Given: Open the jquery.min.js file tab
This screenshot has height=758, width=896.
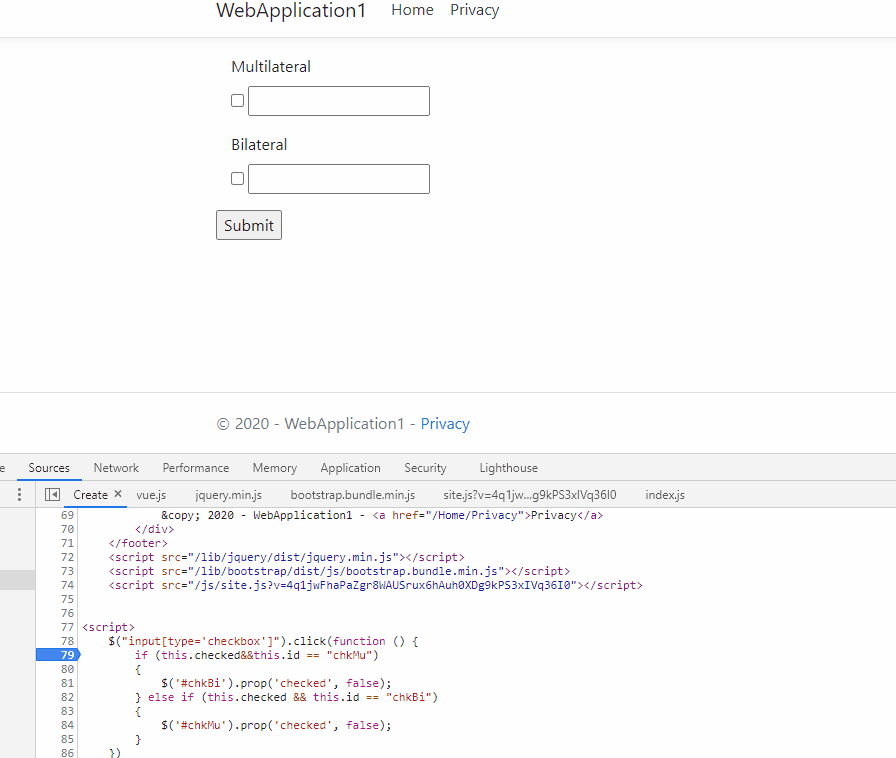Looking at the screenshot, I should [229, 495].
